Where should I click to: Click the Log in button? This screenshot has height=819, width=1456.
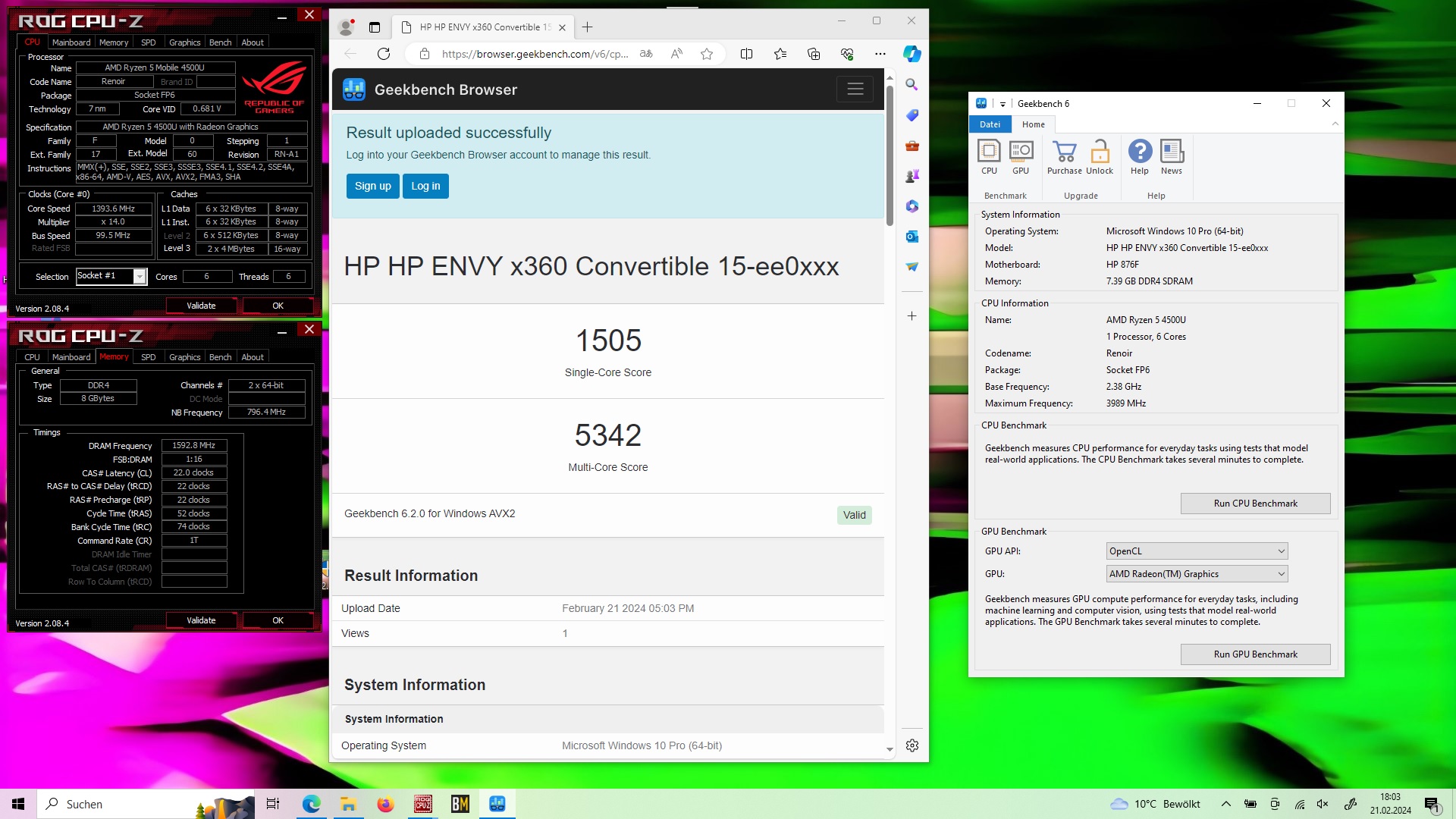pyautogui.click(x=425, y=186)
